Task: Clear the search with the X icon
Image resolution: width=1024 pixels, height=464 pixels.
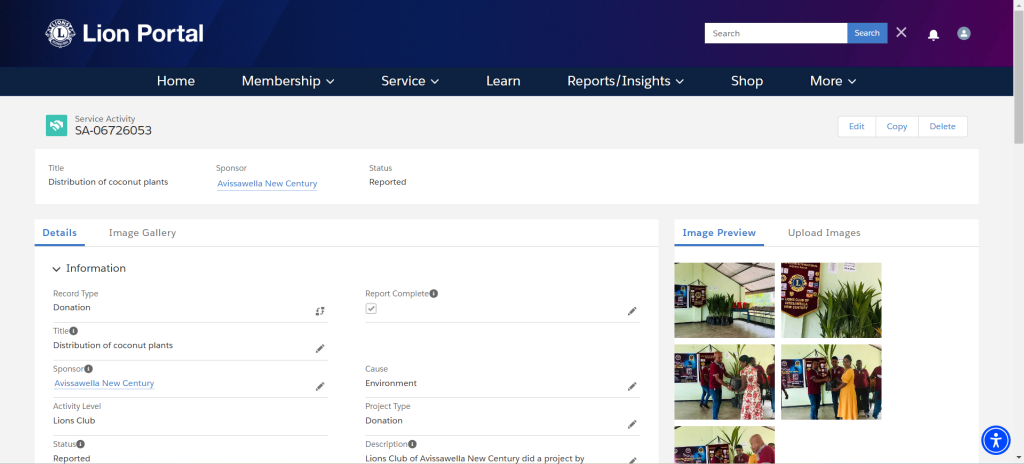Action: tap(901, 33)
